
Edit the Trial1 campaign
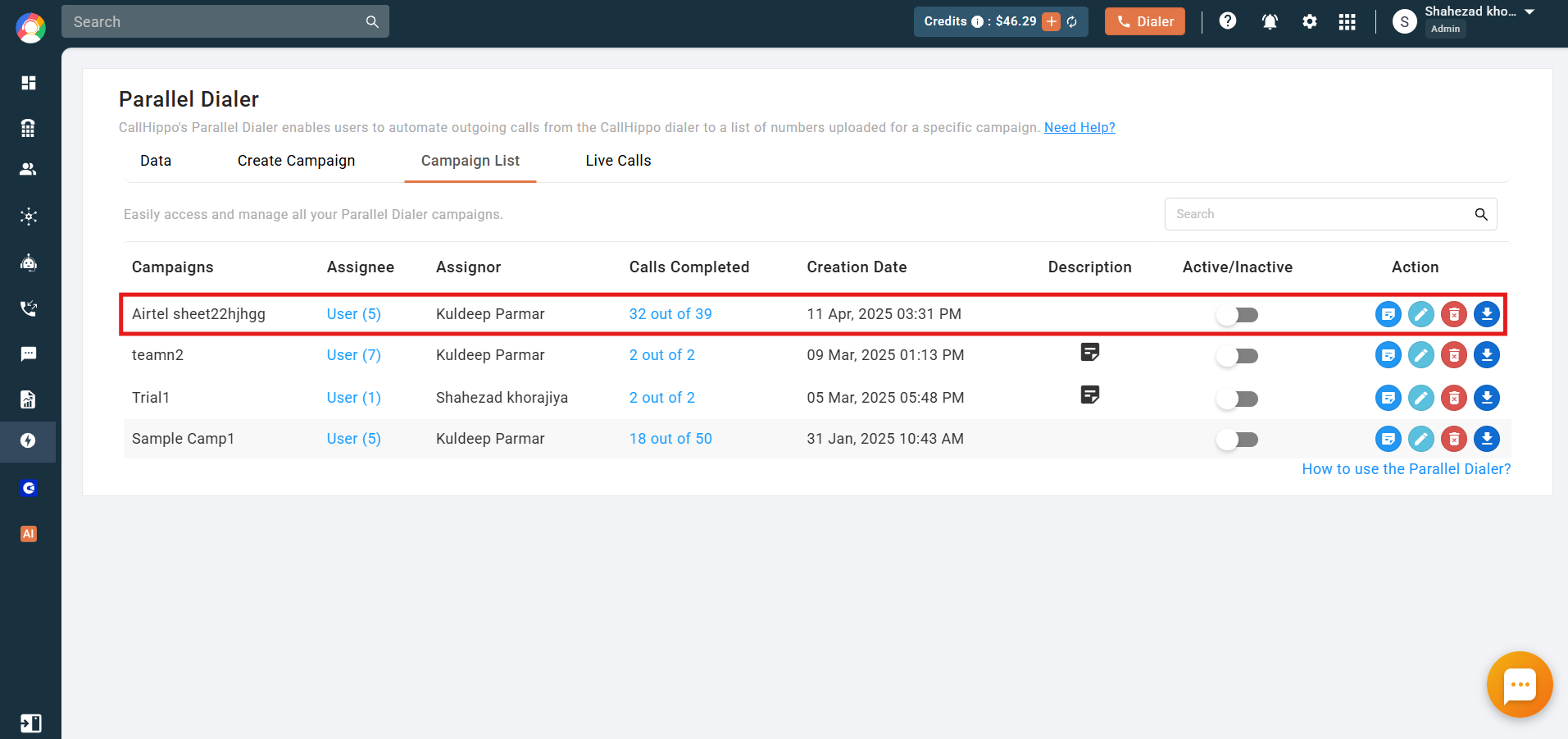(1420, 398)
